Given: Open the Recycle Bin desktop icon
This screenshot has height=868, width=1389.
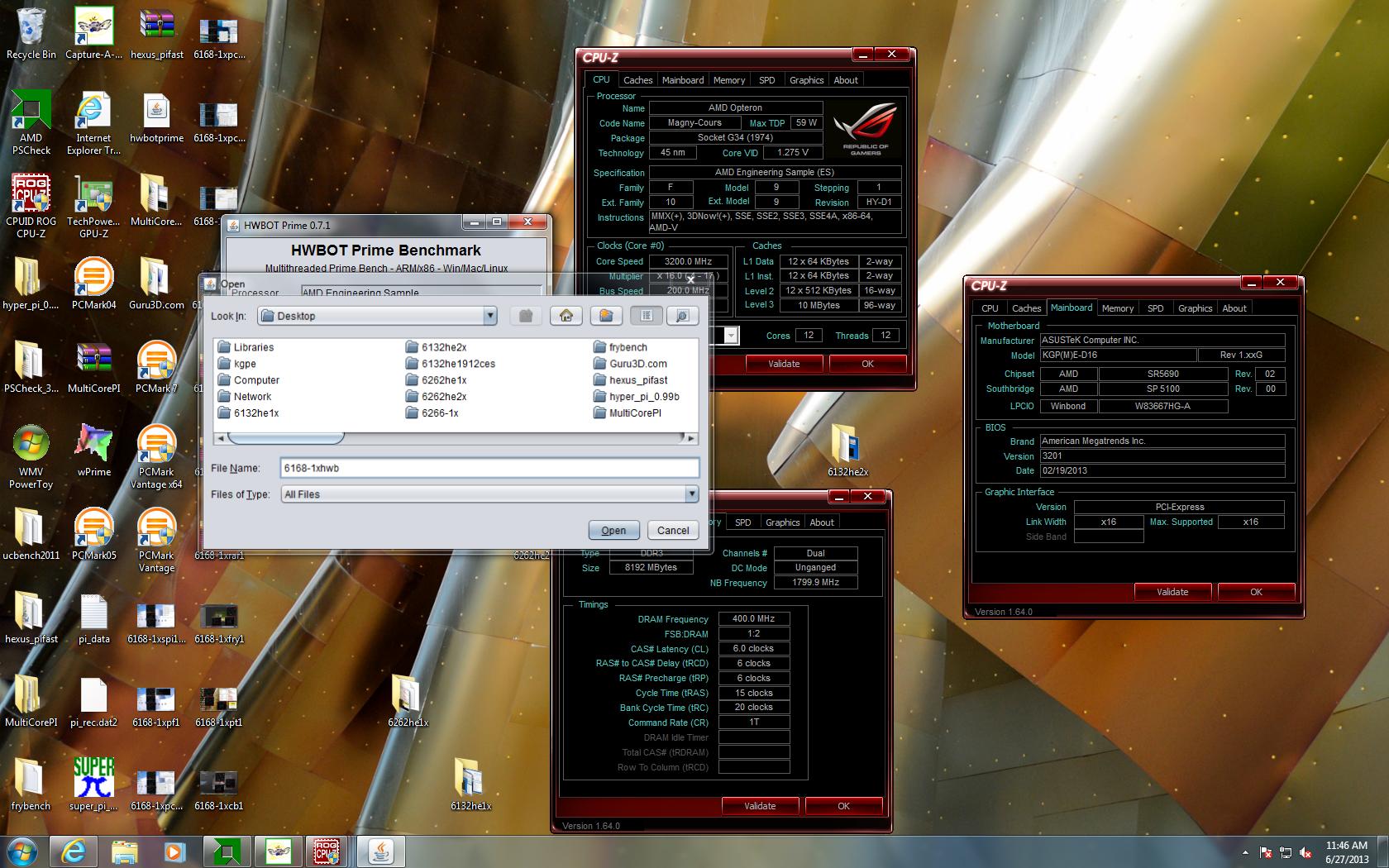Looking at the screenshot, I should [31, 33].
